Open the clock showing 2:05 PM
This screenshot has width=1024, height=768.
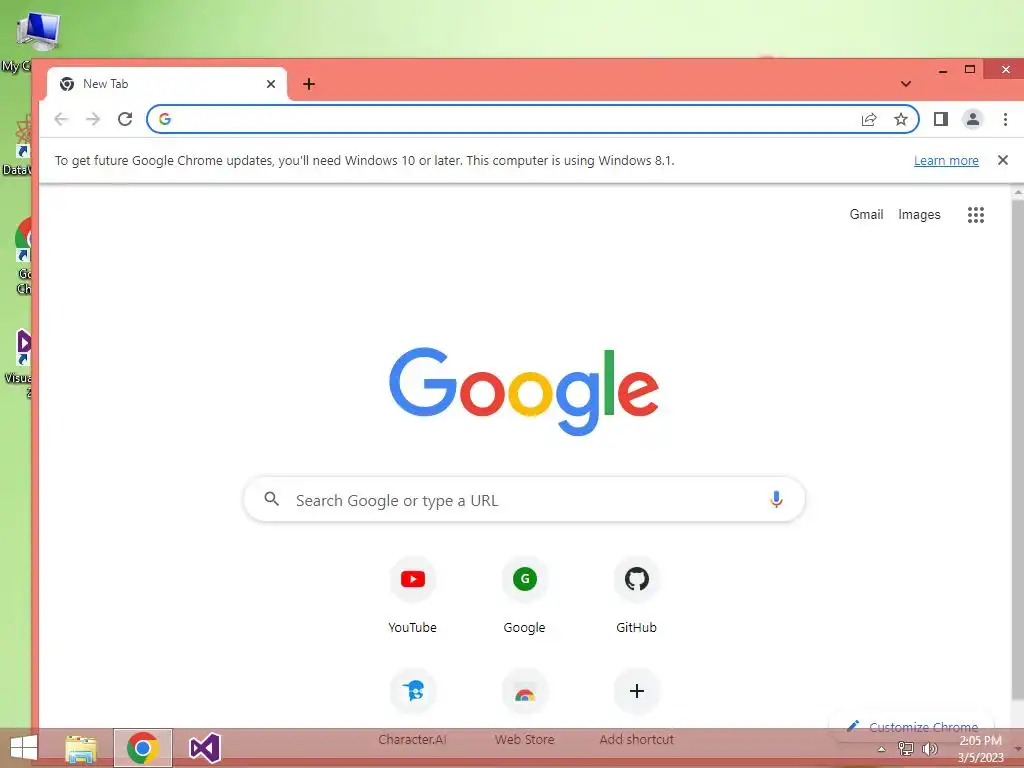[x=980, y=749]
